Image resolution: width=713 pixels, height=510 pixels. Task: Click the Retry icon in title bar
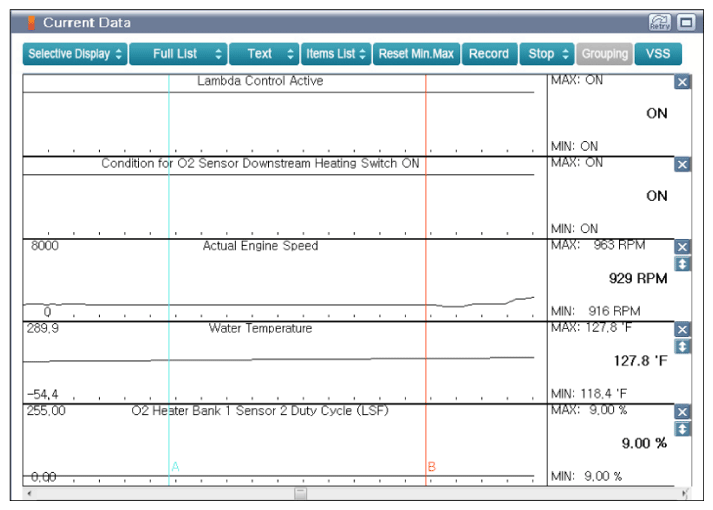[660, 22]
